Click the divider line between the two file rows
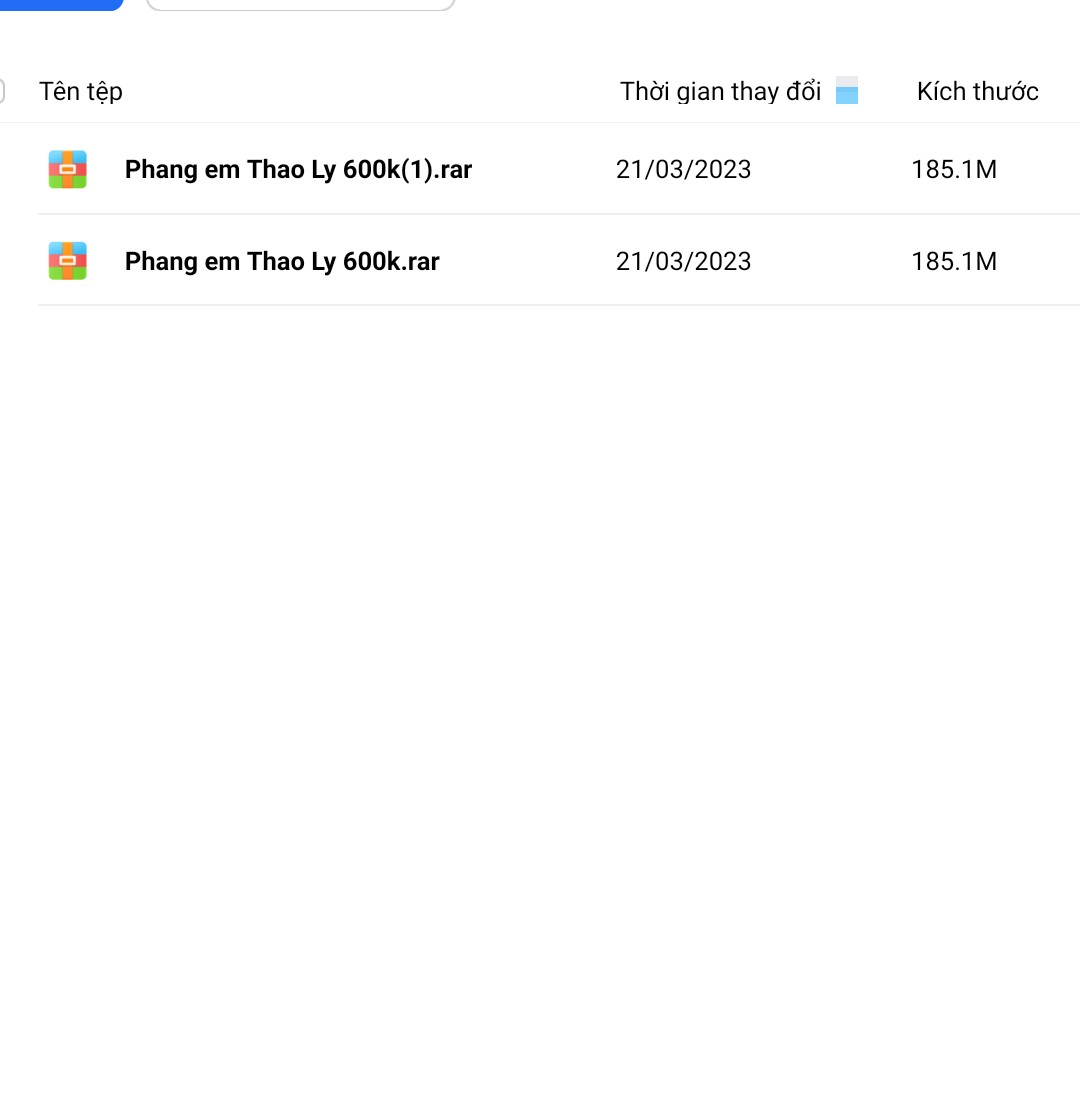1080x1096 pixels. 559,214
